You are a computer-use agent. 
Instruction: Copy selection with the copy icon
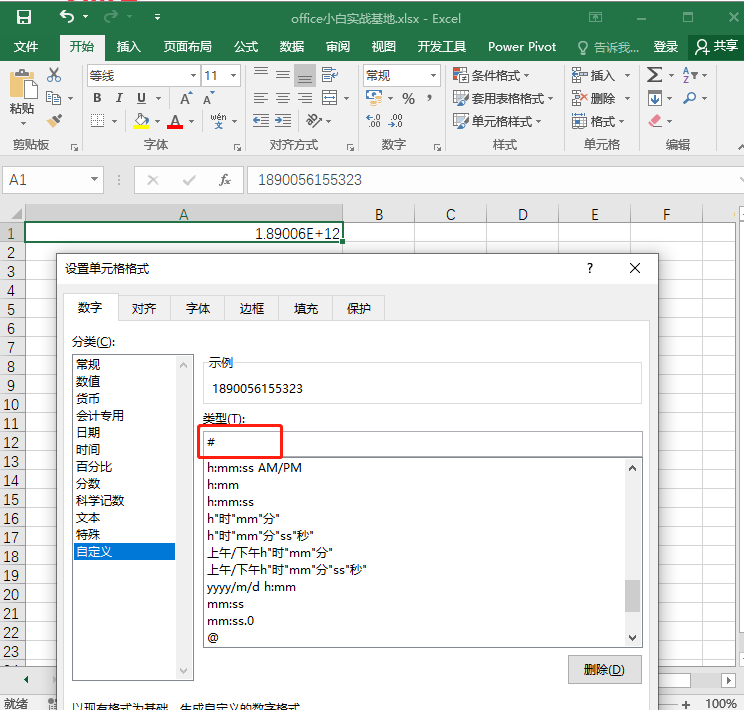pos(53,98)
